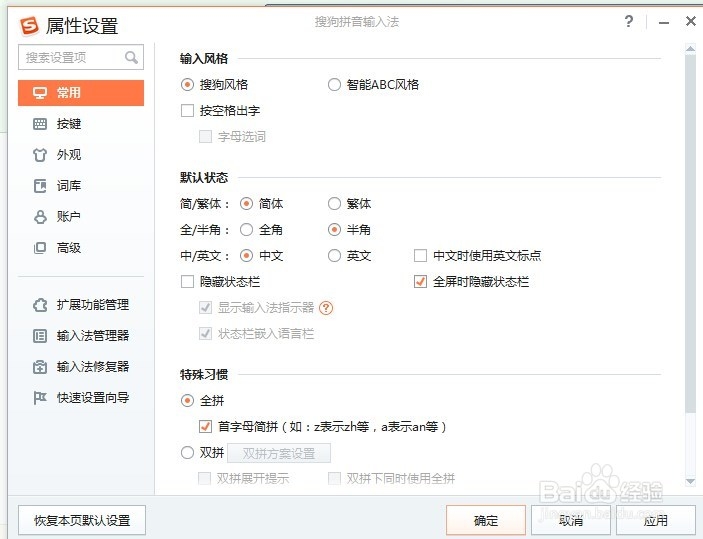Image resolution: width=703 pixels, height=539 pixels.
Task: Choose 简体 as default script
Action: (246, 204)
